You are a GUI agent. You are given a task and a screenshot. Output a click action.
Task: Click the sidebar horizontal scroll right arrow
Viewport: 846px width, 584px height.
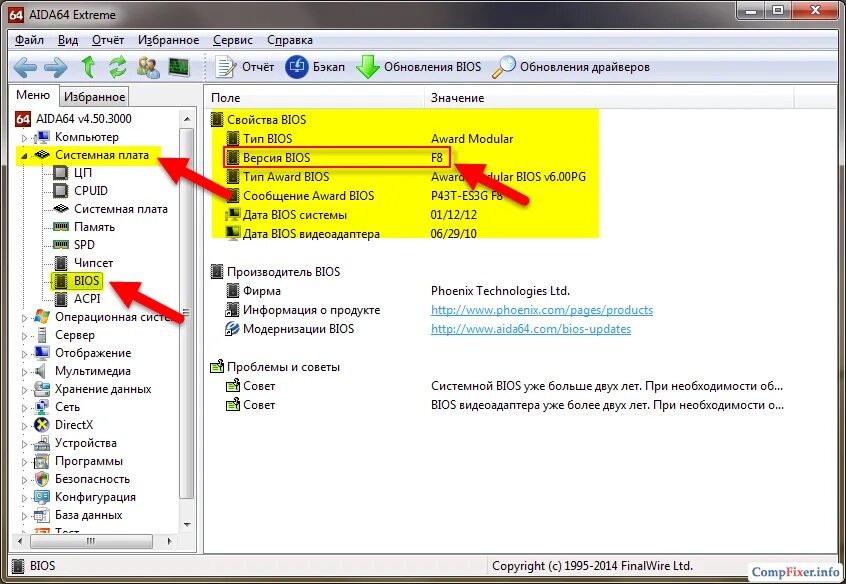click(169, 540)
